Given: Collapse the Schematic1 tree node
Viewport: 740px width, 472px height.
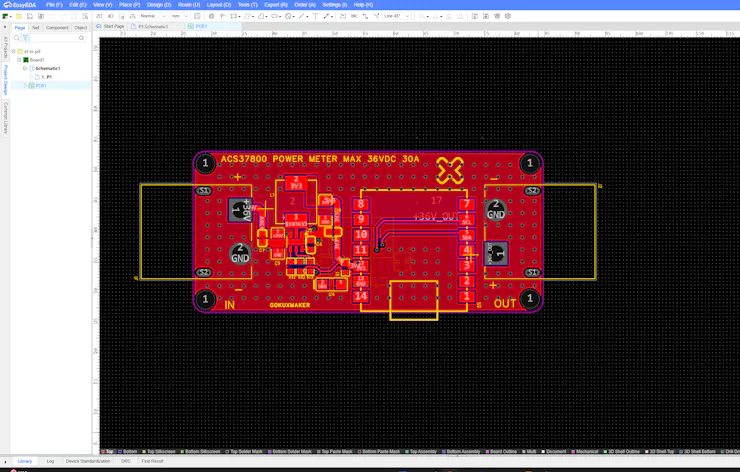Looking at the screenshot, I should [x=25, y=68].
